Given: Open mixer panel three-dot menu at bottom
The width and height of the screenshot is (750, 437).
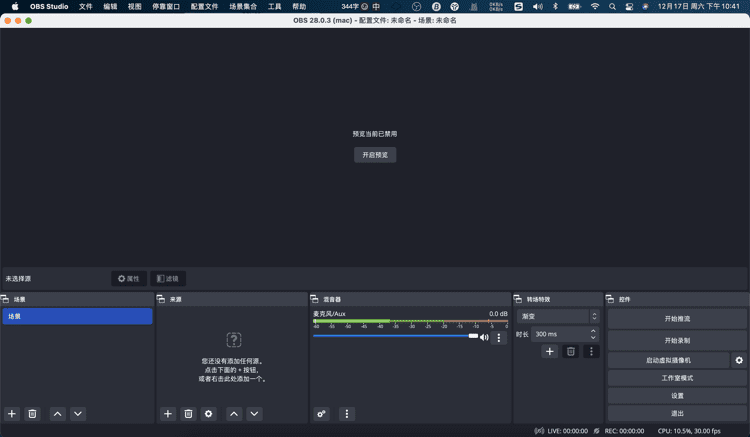Looking at the screenshot, I should point(347,414).
